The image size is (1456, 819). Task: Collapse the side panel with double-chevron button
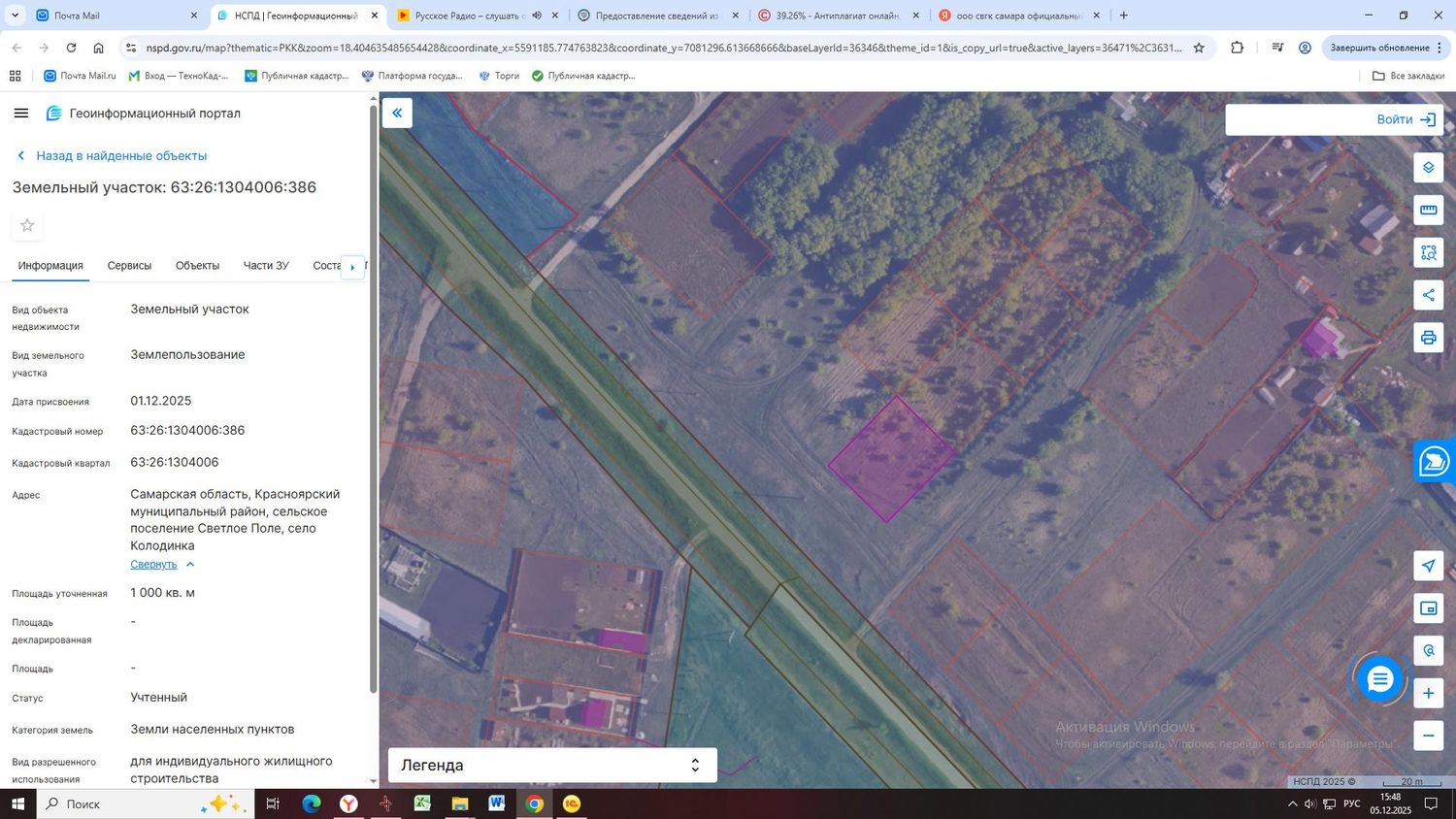click(x=397, y=113)
